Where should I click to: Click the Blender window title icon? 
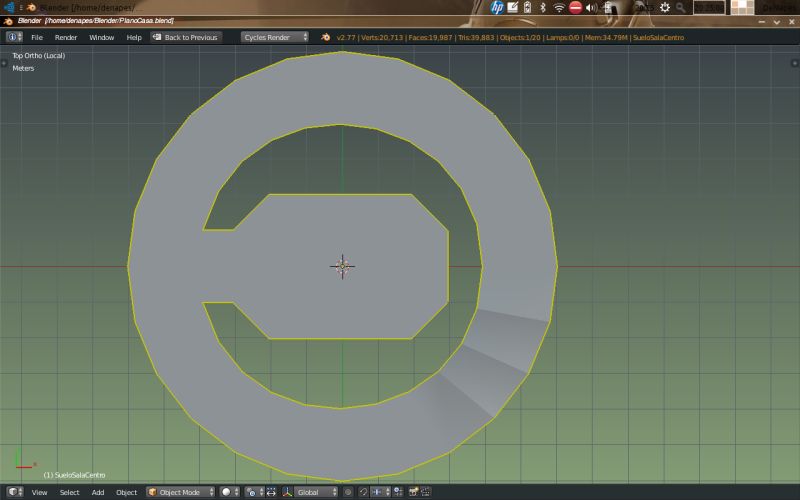[x=8, y=21]
